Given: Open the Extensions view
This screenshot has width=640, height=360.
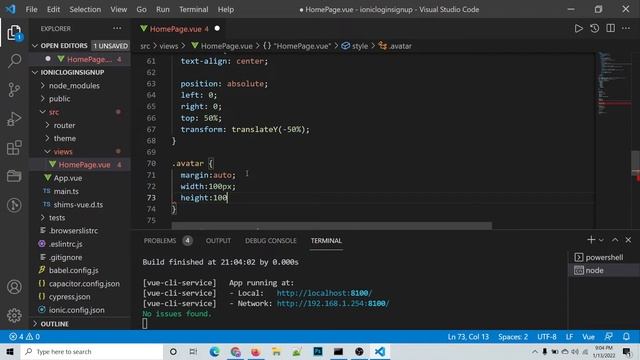Looking at the screenshot, I should pos(14,147).
